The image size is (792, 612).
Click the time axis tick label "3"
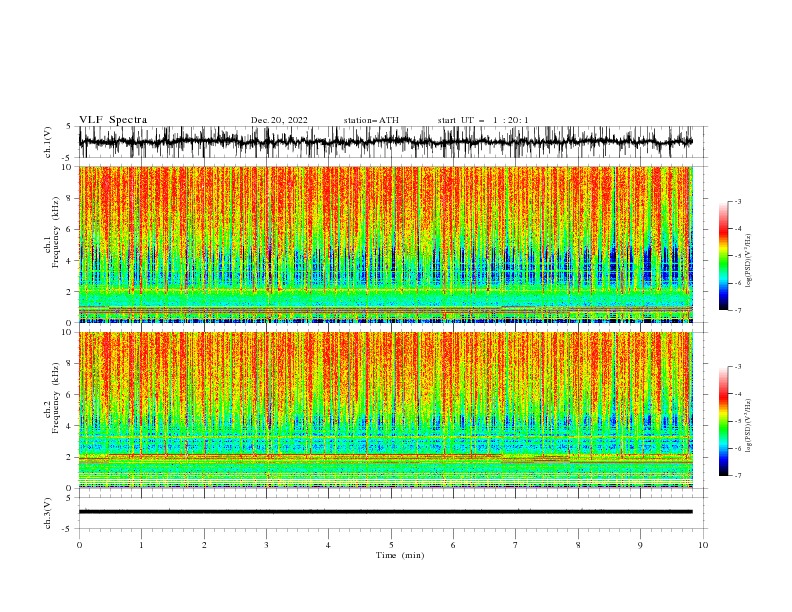(266, 545)
